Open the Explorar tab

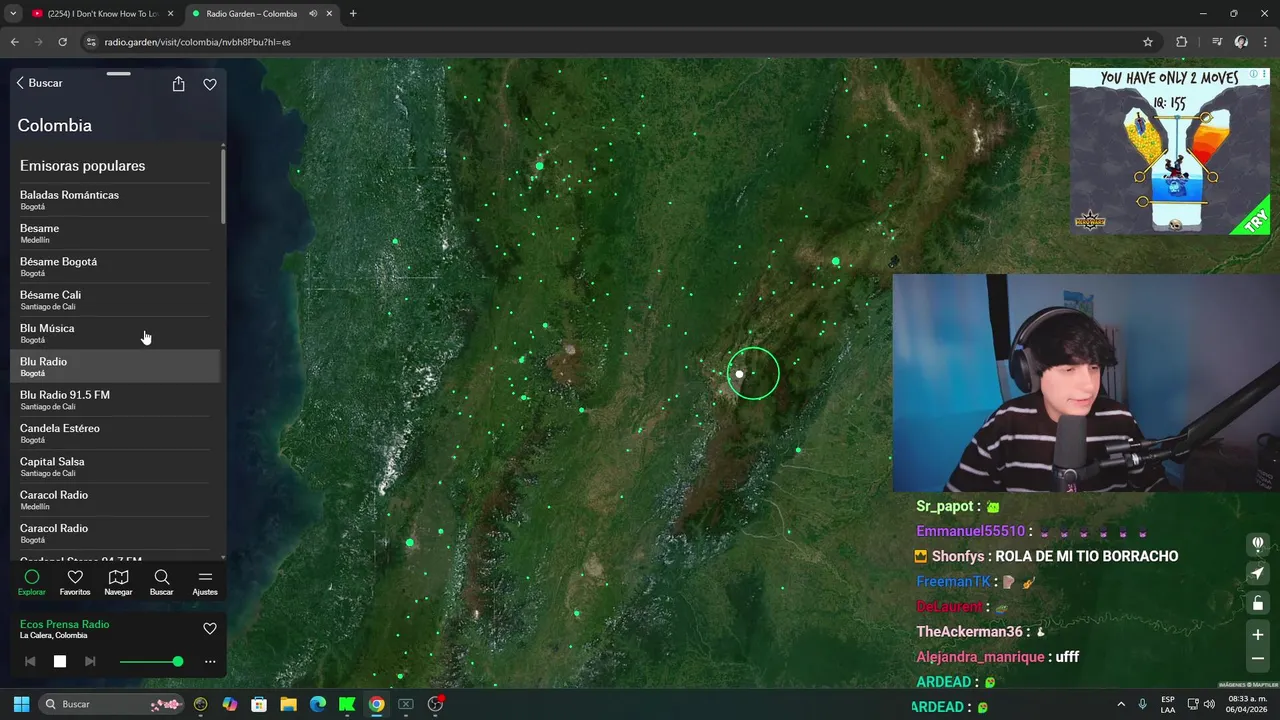(32, 582)
